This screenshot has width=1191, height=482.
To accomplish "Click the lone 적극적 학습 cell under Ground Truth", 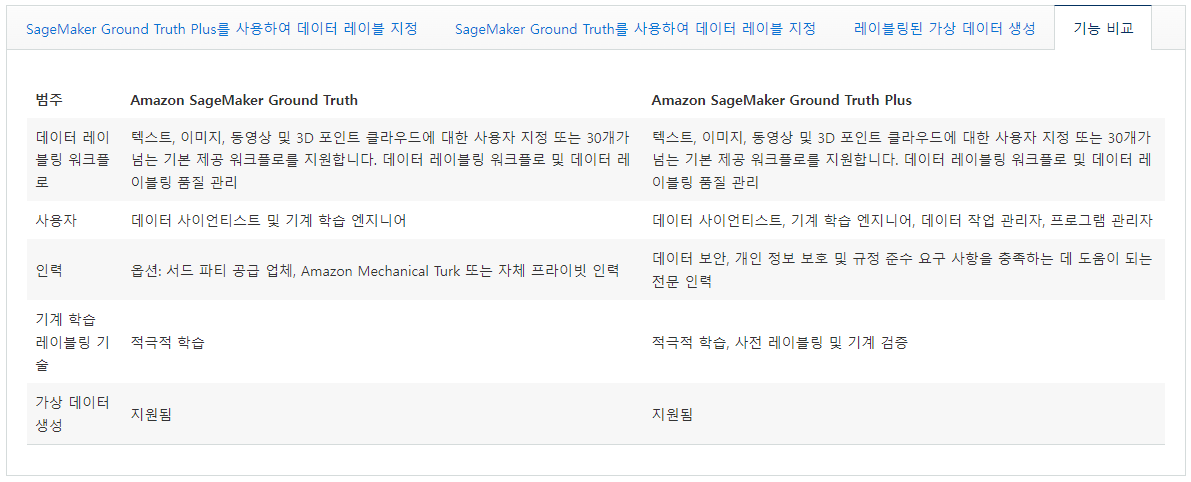I will [x=167, y=342].
